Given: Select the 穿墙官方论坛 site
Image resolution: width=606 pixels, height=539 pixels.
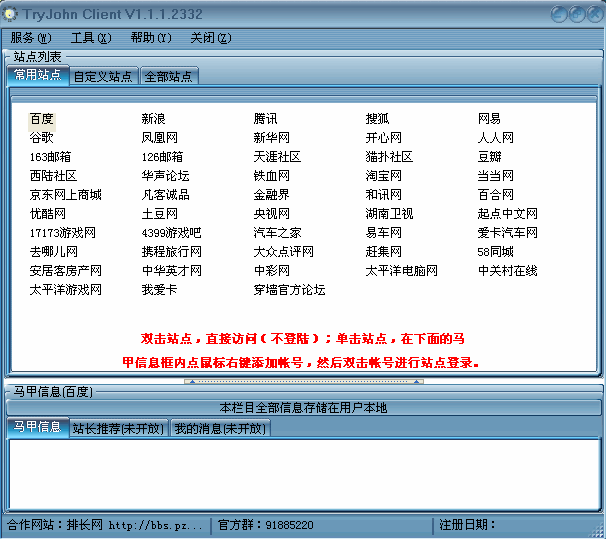Looking at the screenshot, I should pyautogui.click(x=289, y=290).
